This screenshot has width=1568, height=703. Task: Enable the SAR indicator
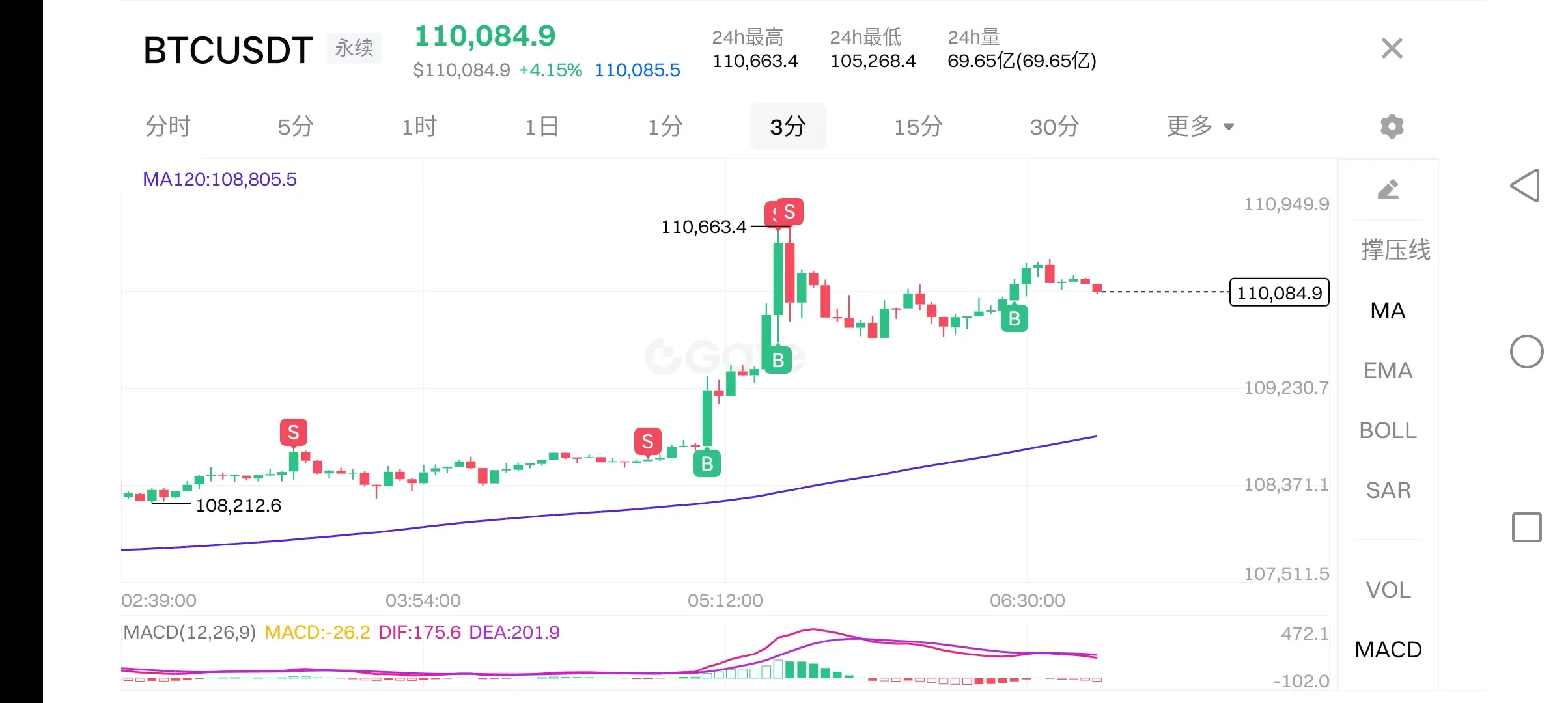point(1388,490)
